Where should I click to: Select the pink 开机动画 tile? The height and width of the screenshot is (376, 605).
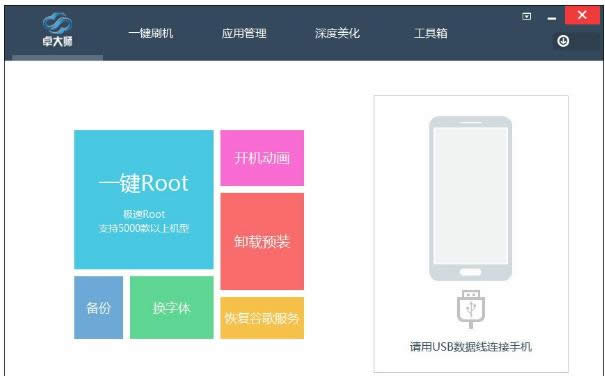tap(262, 158)
